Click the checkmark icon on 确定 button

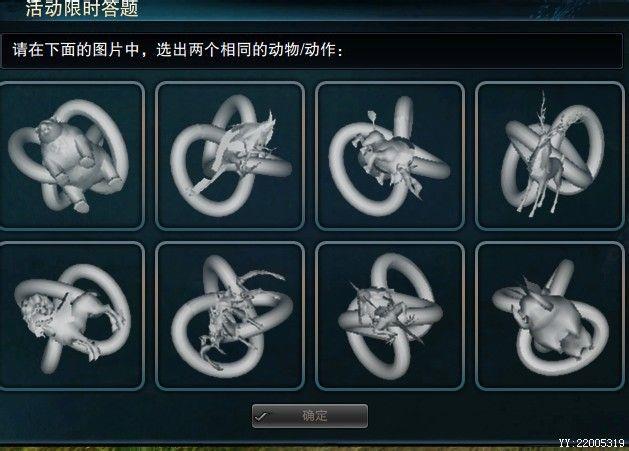[x=261, y=416]
